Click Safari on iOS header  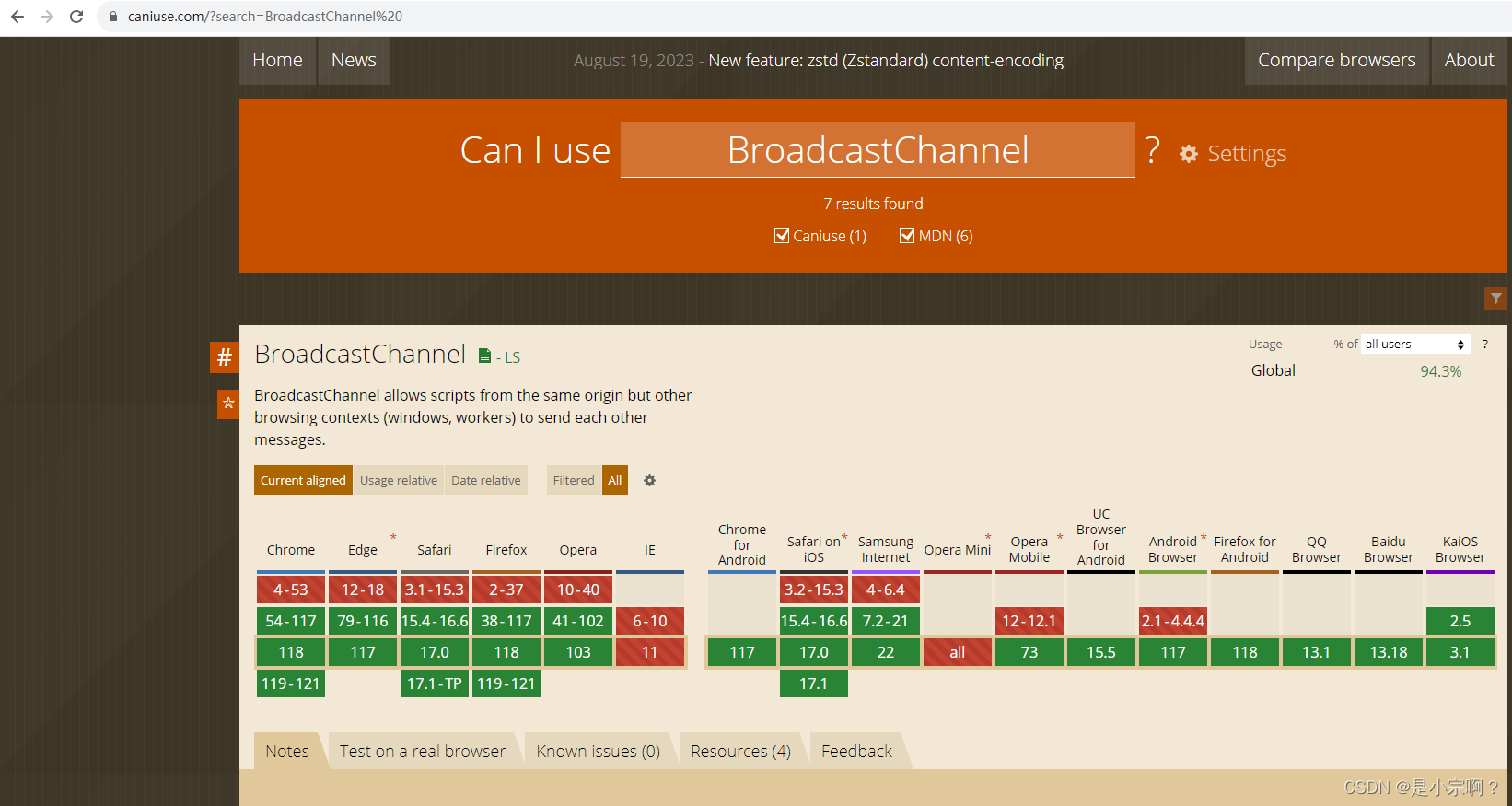pos(814,549)
